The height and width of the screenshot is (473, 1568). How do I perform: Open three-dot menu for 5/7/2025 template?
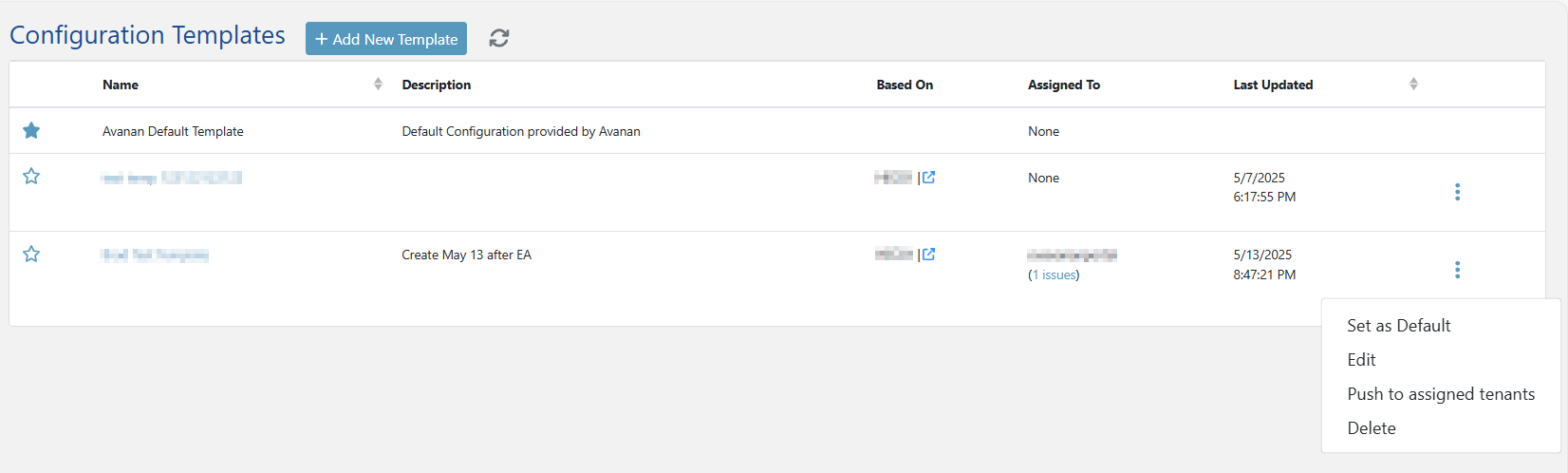(x=1457, y=192)
